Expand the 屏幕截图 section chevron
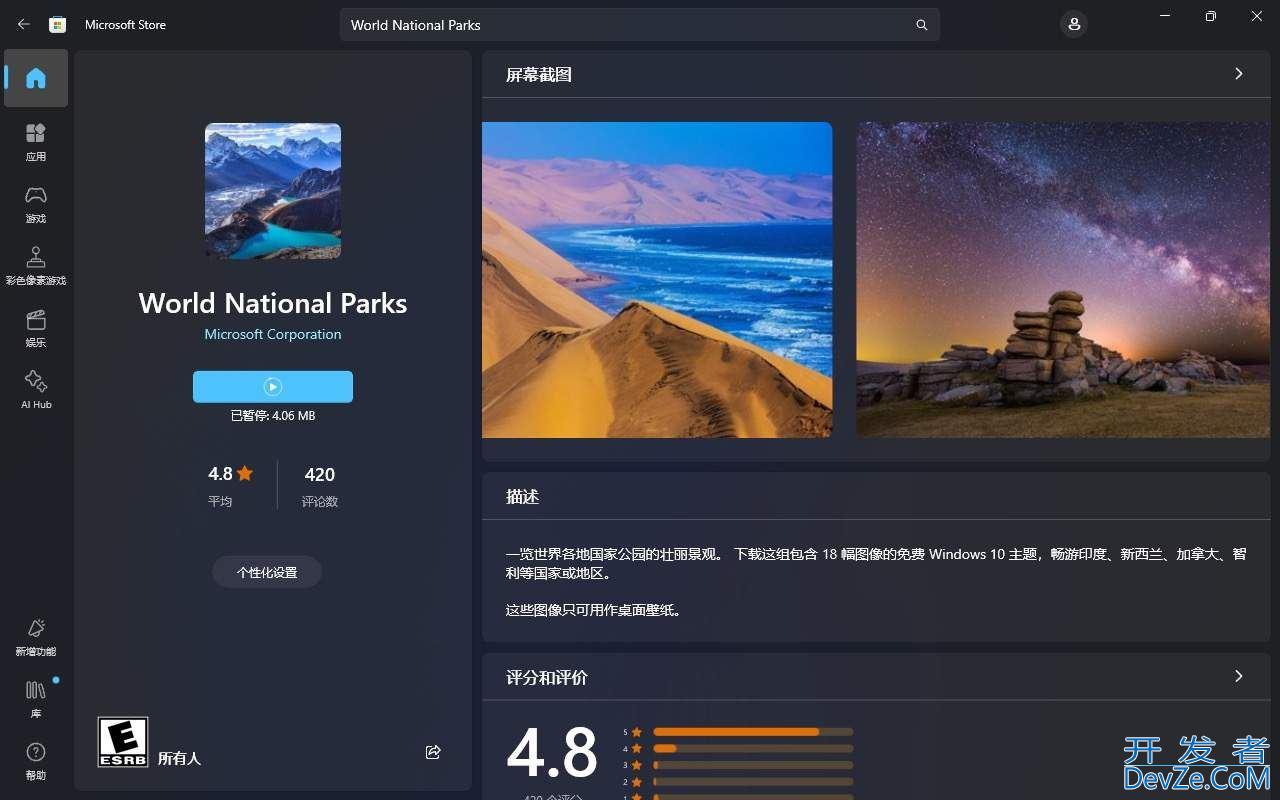 coord(1238,74)
